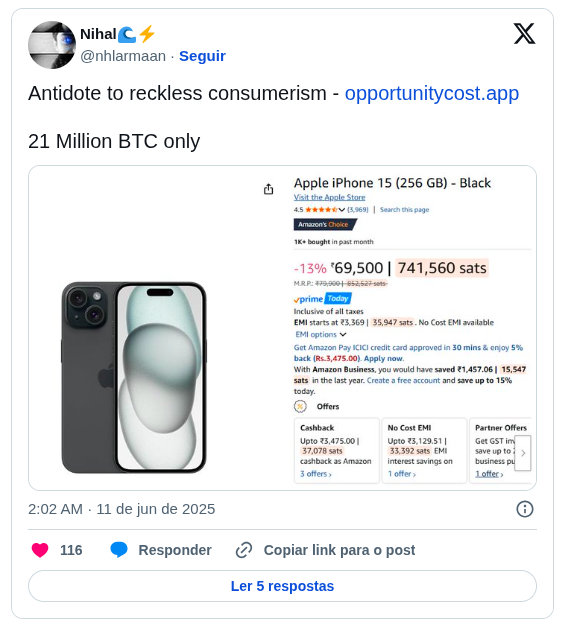Click the X logo icon

point(524,34)
